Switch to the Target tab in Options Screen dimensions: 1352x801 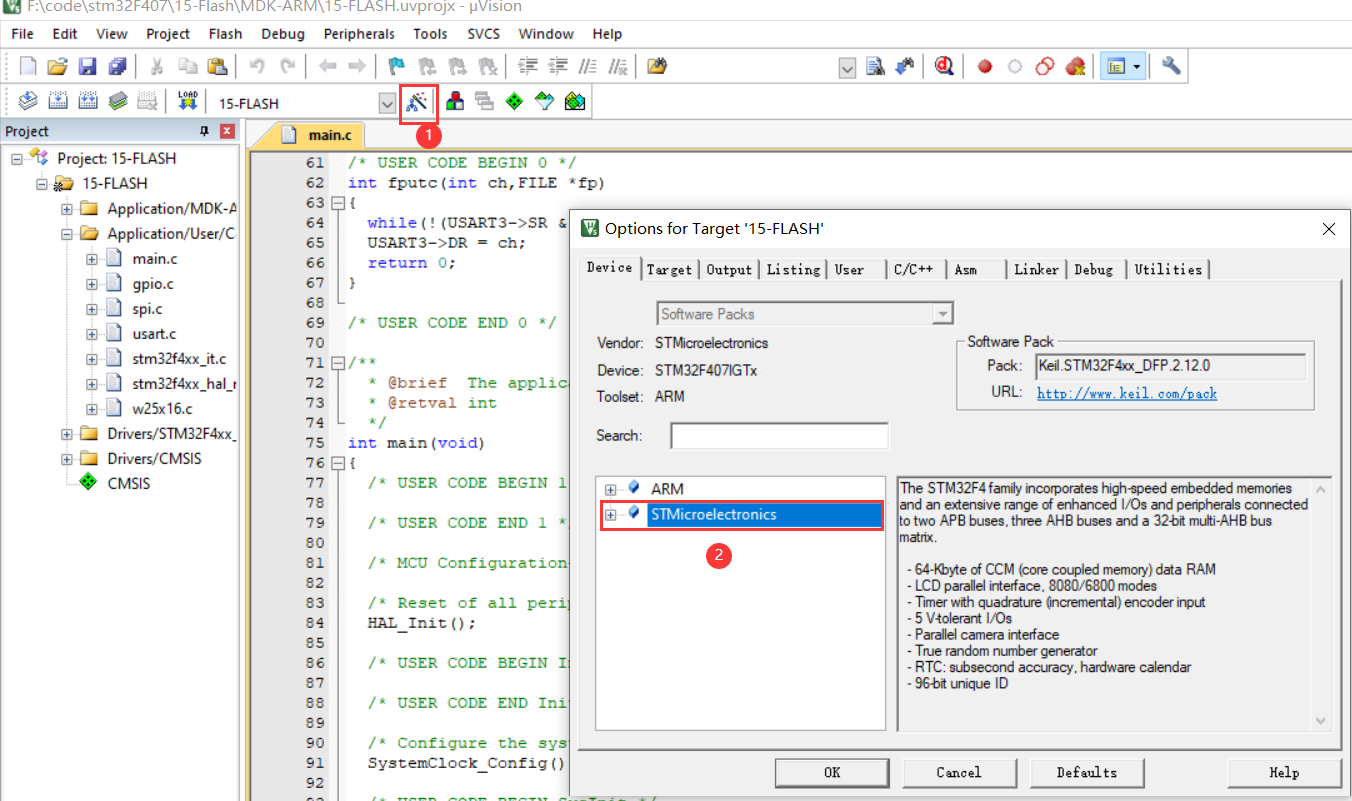[669, 270]
